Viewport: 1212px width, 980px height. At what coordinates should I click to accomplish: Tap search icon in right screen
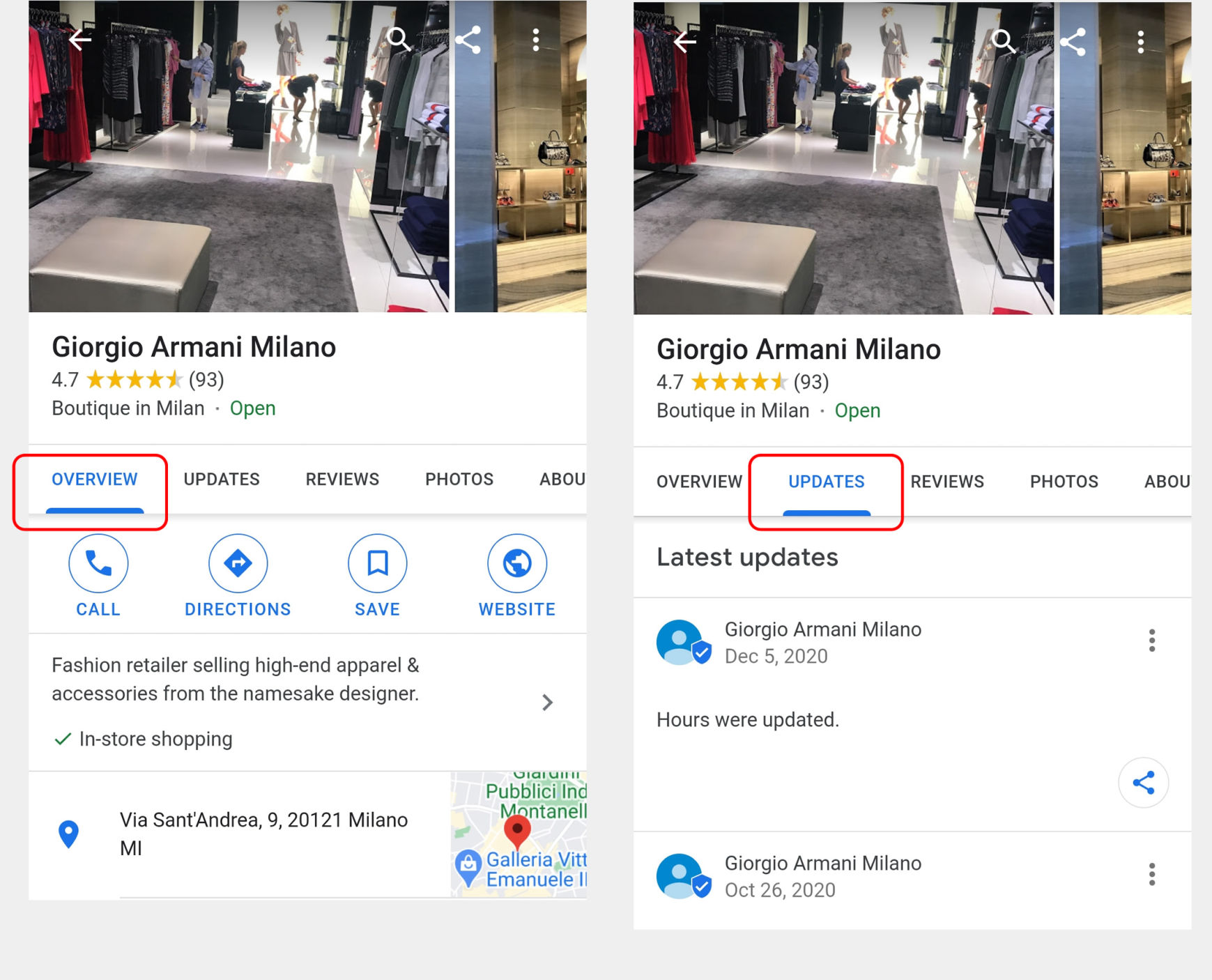click(1004, 43)
